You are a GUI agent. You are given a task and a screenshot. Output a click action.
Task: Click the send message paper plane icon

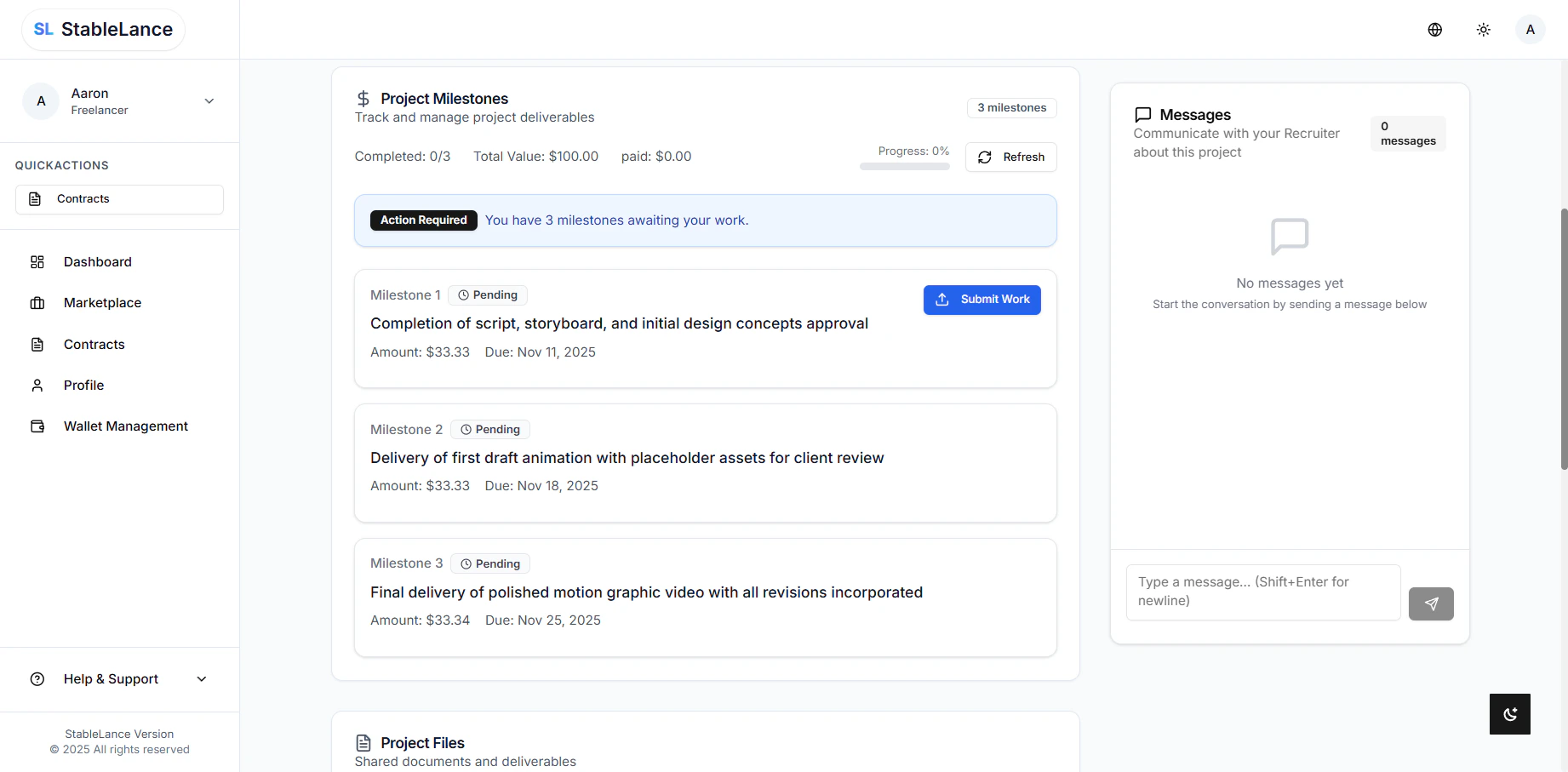click(x=1431, y=603)
